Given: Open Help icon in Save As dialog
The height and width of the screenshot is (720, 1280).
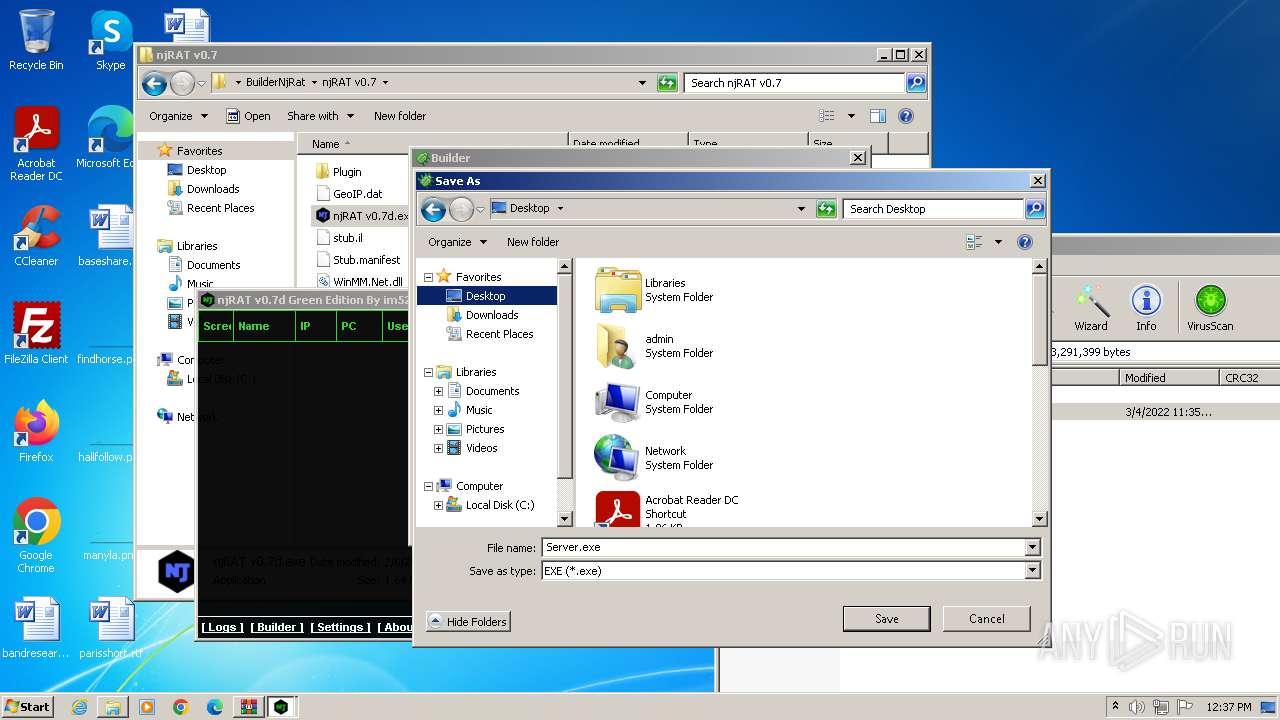Looking at the screenshot, I should (1024, 242).
